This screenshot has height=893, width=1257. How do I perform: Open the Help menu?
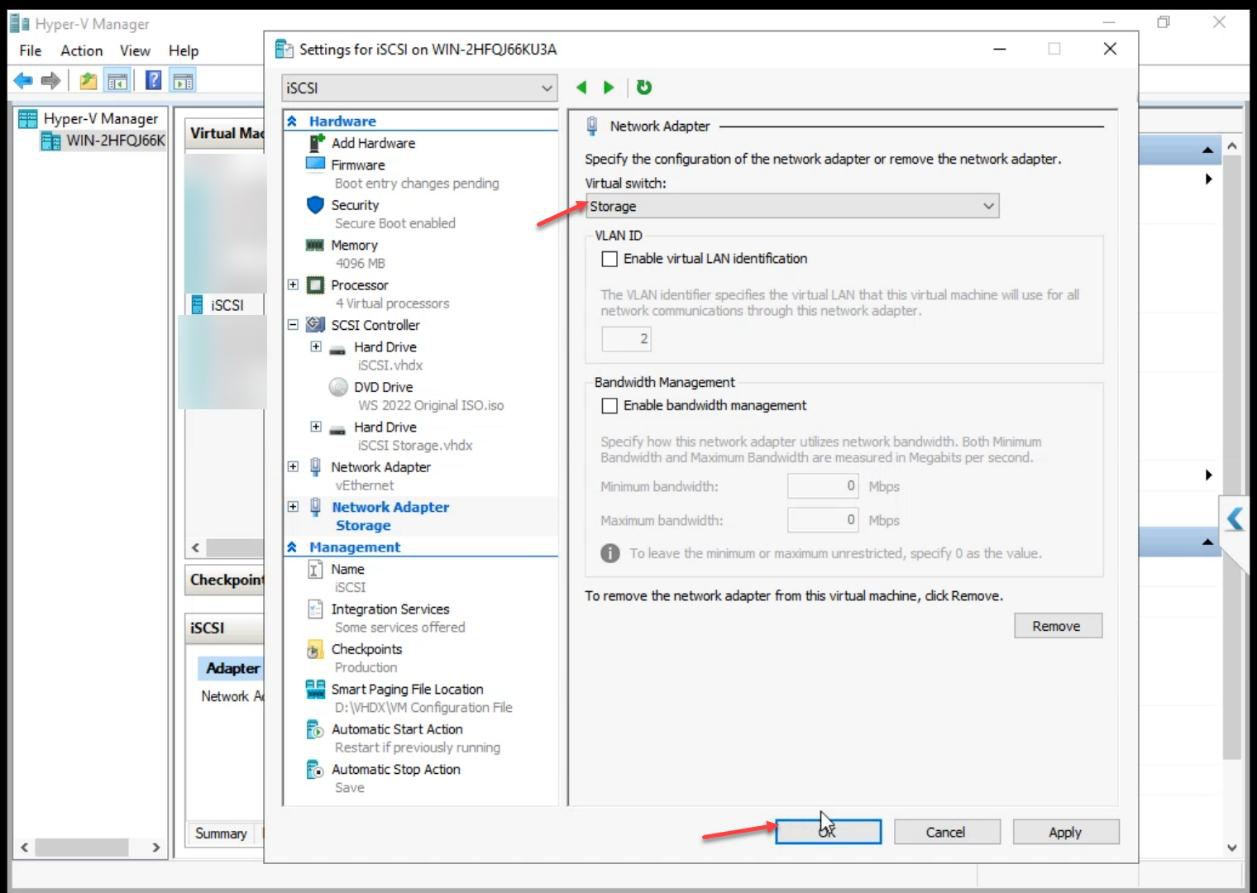click(183, 50)
